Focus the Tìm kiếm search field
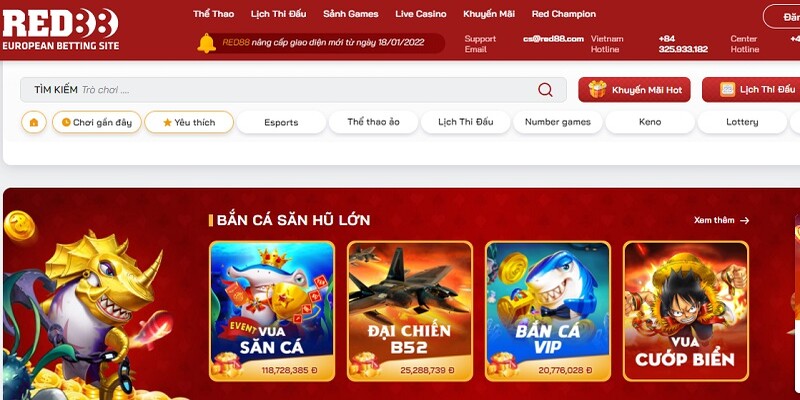The width and height of the screenshot is (800, 400). (293, 90)
